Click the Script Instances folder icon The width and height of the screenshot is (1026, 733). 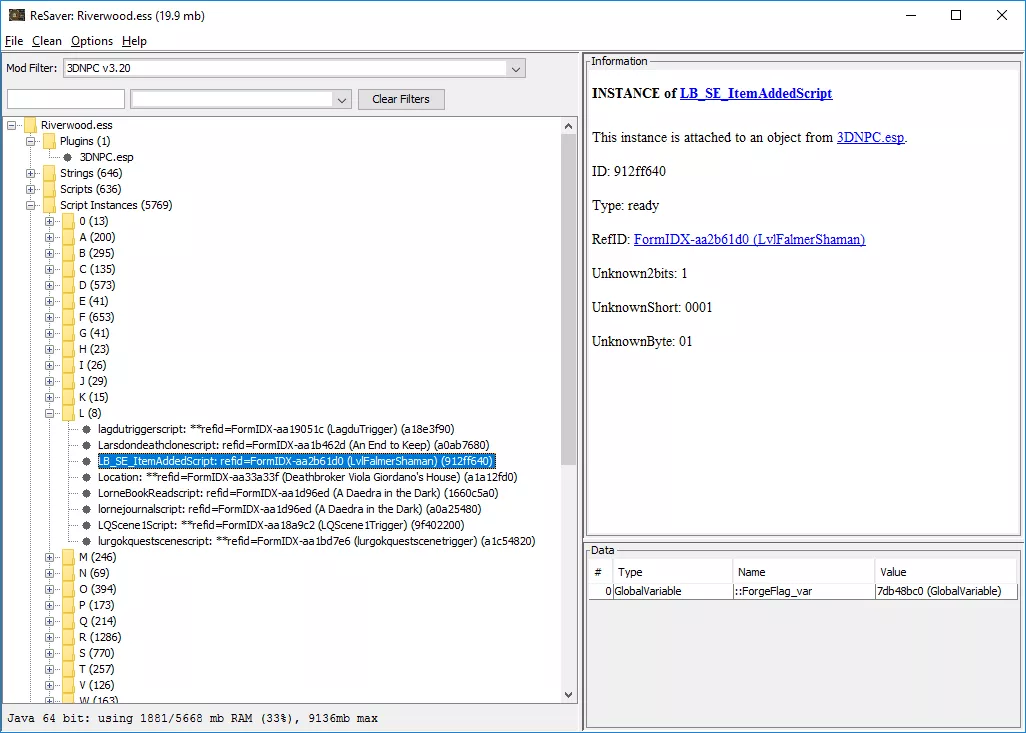49,205
